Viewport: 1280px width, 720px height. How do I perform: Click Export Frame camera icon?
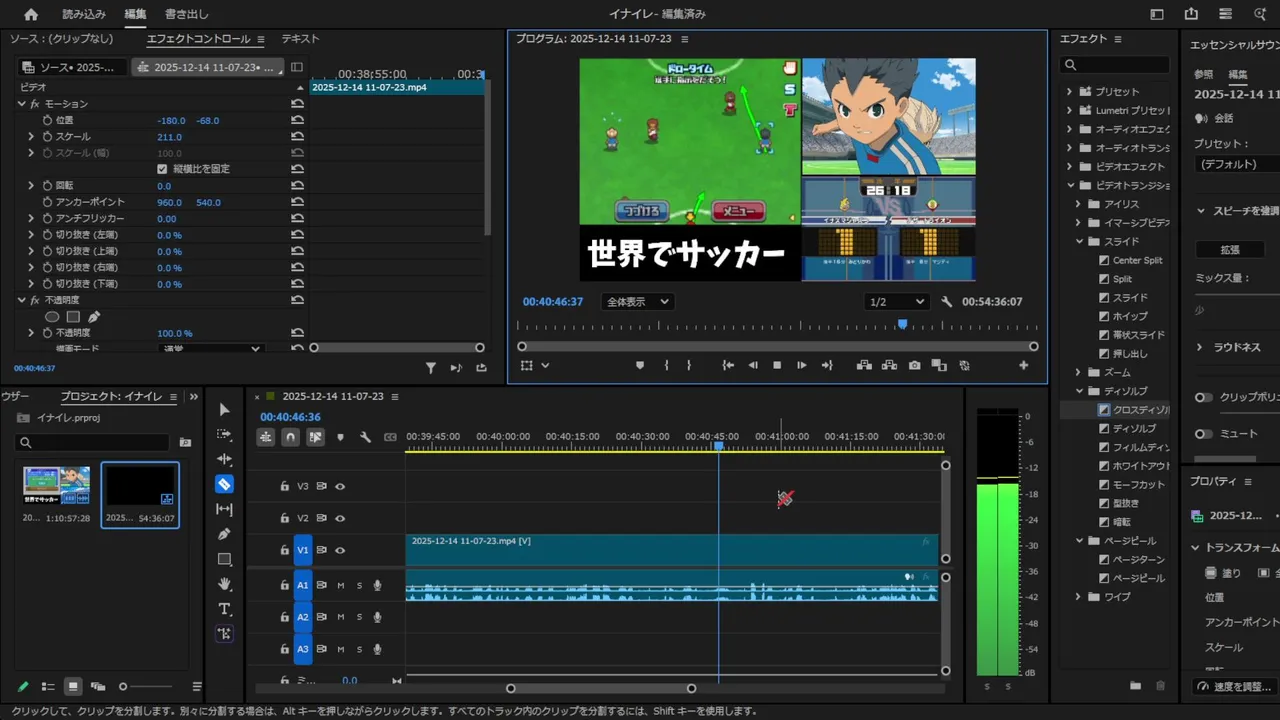click(914, 366)
